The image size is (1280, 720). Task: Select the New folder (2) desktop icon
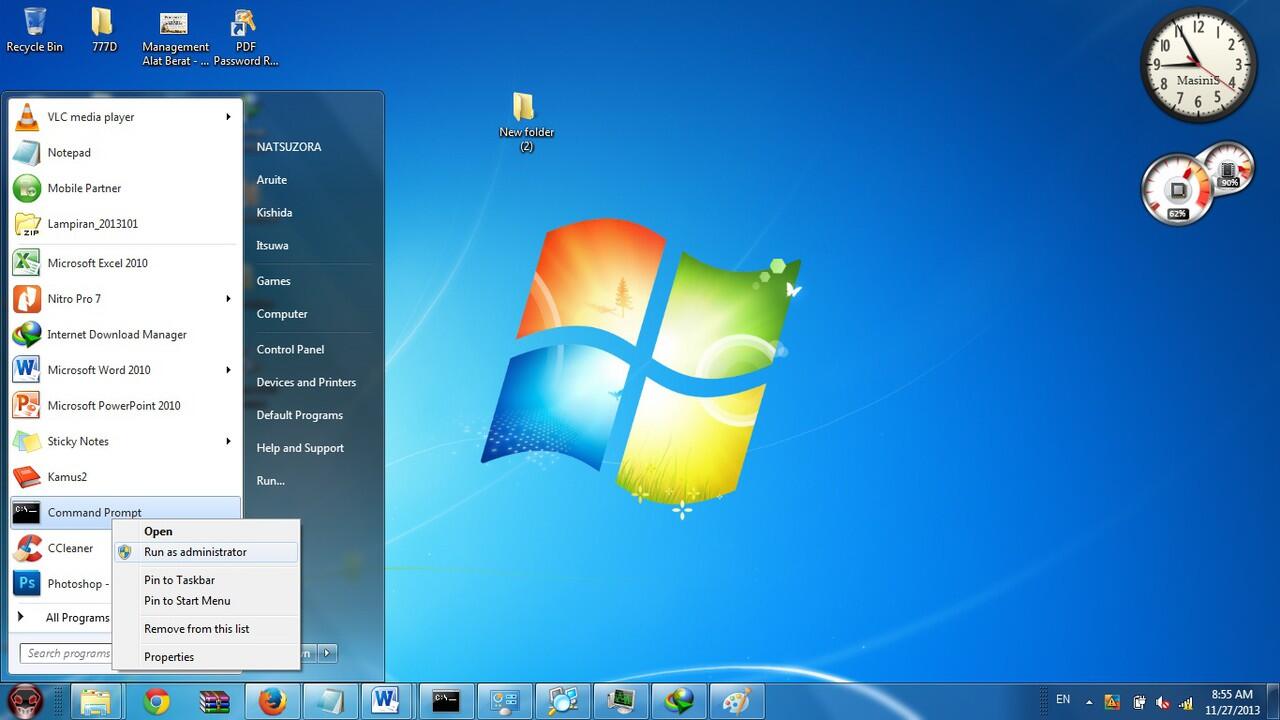tap(526, 122)
